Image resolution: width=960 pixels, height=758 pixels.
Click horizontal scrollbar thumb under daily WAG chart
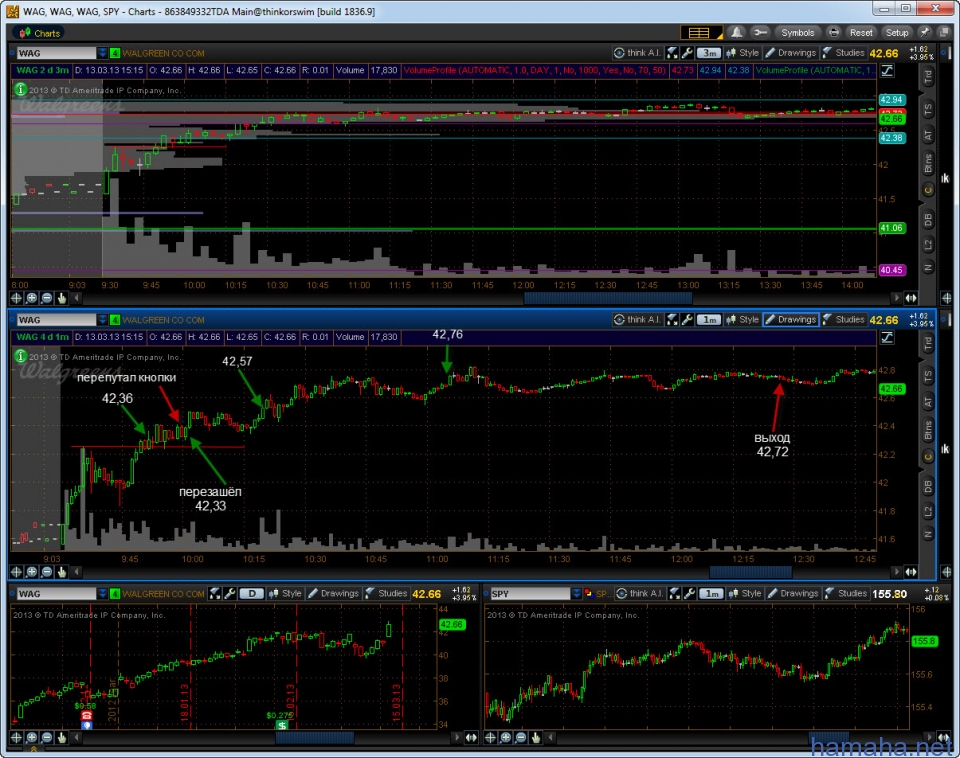tap(315, 738)
